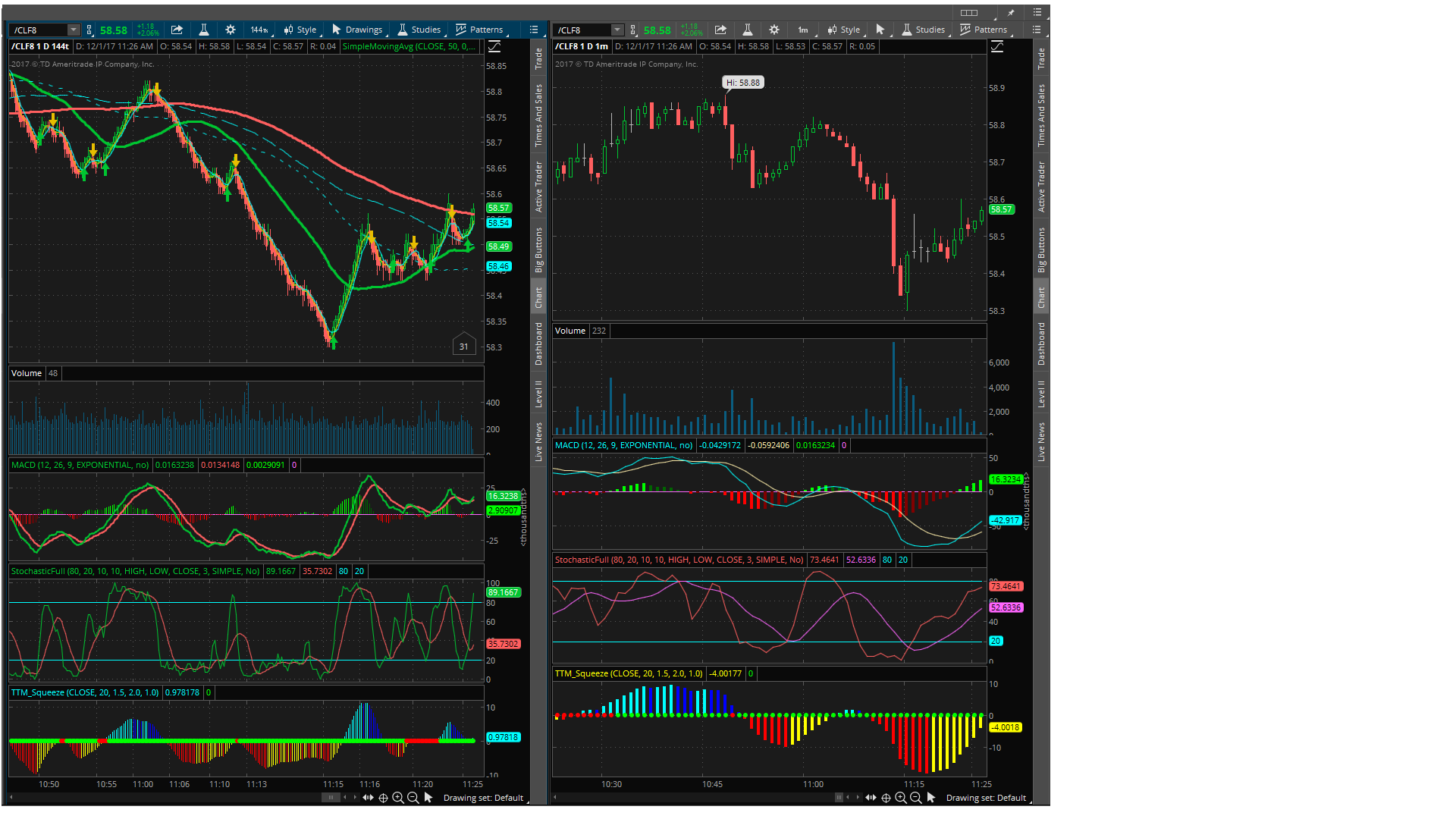The height and width of the screenshot is (819, 1456).
Task: Open Times And Sales tab on right sidebar
Action: (x=1041, y=115)
